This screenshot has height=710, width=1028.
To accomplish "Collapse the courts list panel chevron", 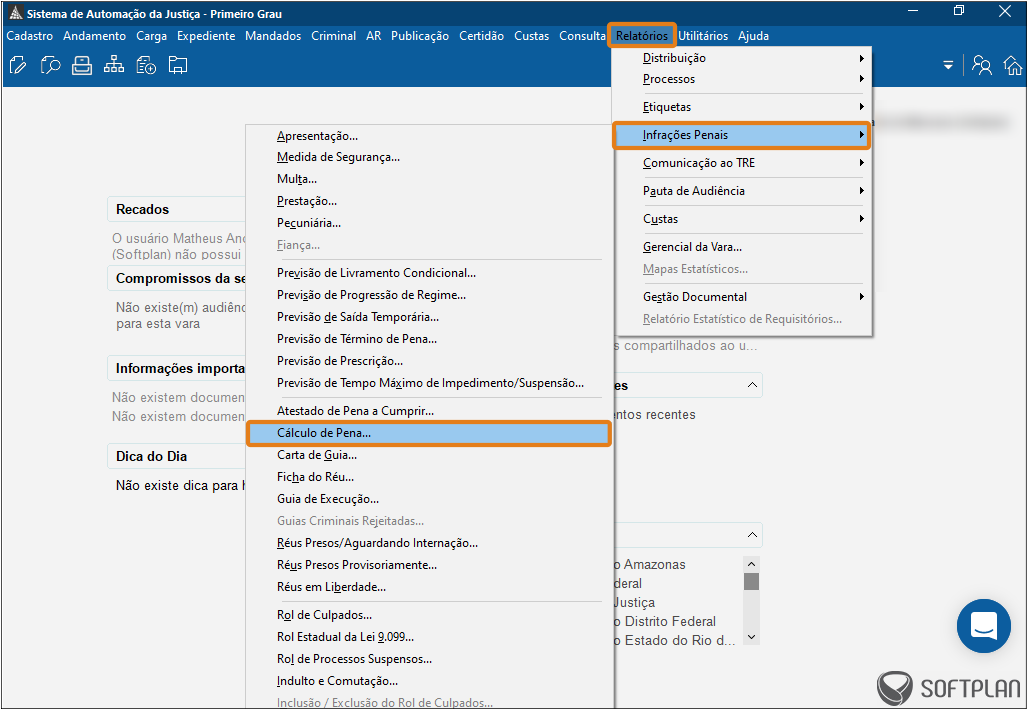I will [752, 535].
